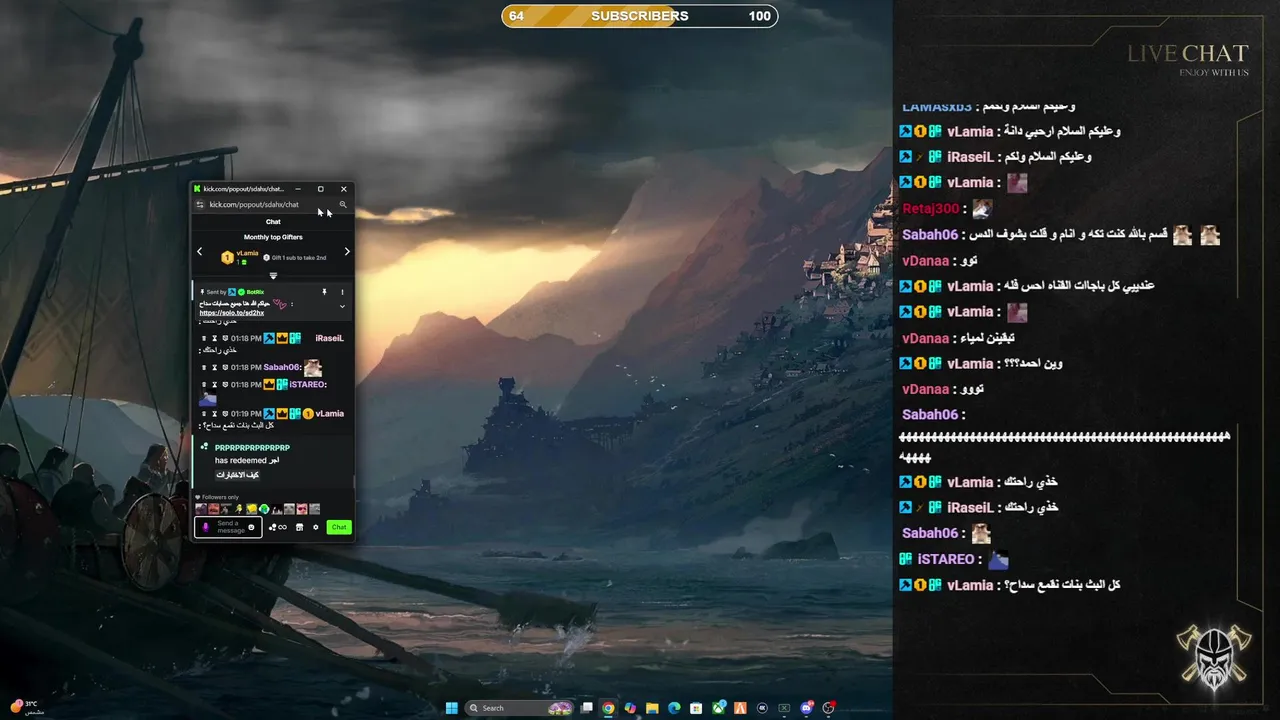Click PRPRPRPRPRPRPRP redeemer name
Screen dimensions: 1280x720
252,448
